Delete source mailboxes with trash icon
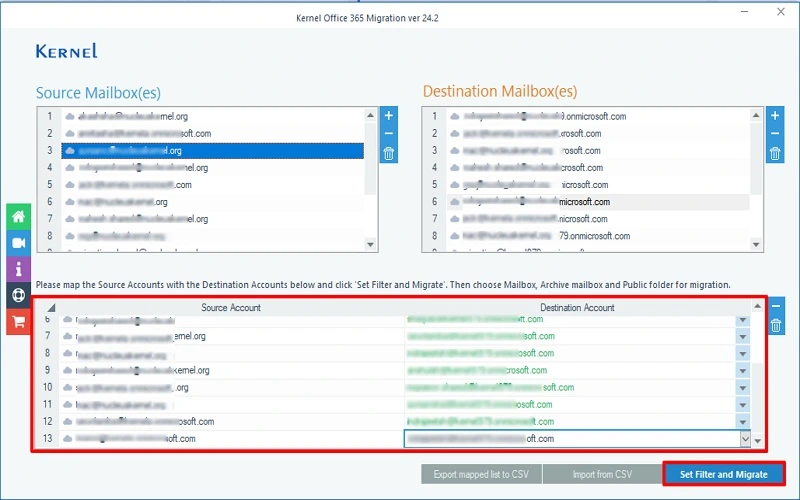Viewport: 800px width, 500px height. [x=389, y=153]
